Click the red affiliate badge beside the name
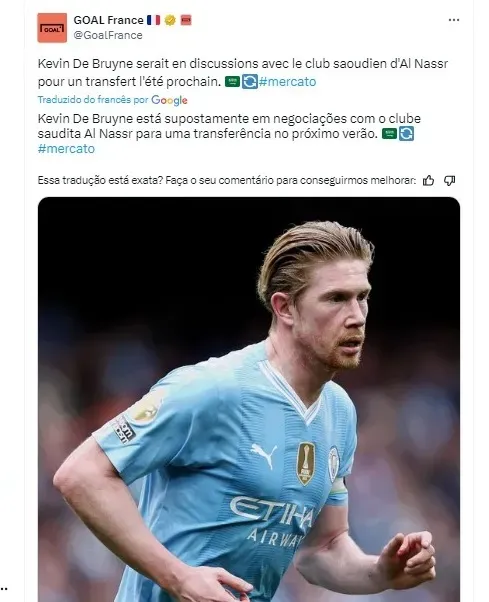The height and width of the screenshot is (602, 489). tap(186, 20)
